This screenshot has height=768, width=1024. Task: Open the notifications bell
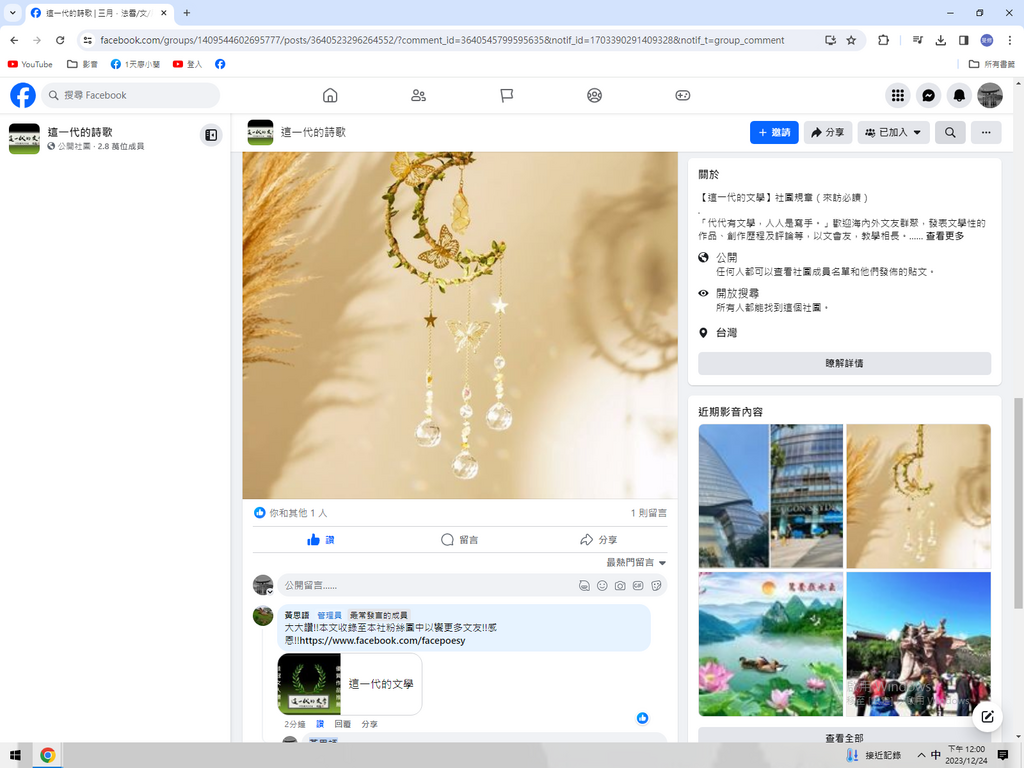point(959,95)
